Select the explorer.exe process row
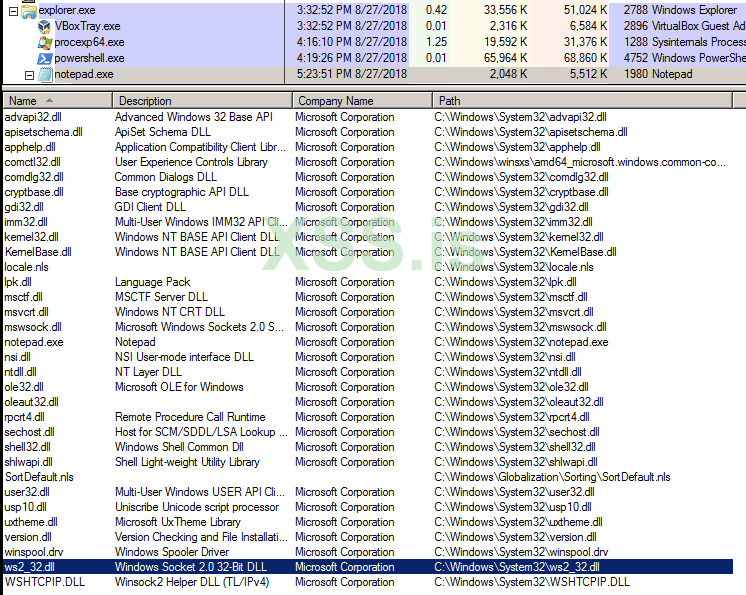 tap(373, 10)
